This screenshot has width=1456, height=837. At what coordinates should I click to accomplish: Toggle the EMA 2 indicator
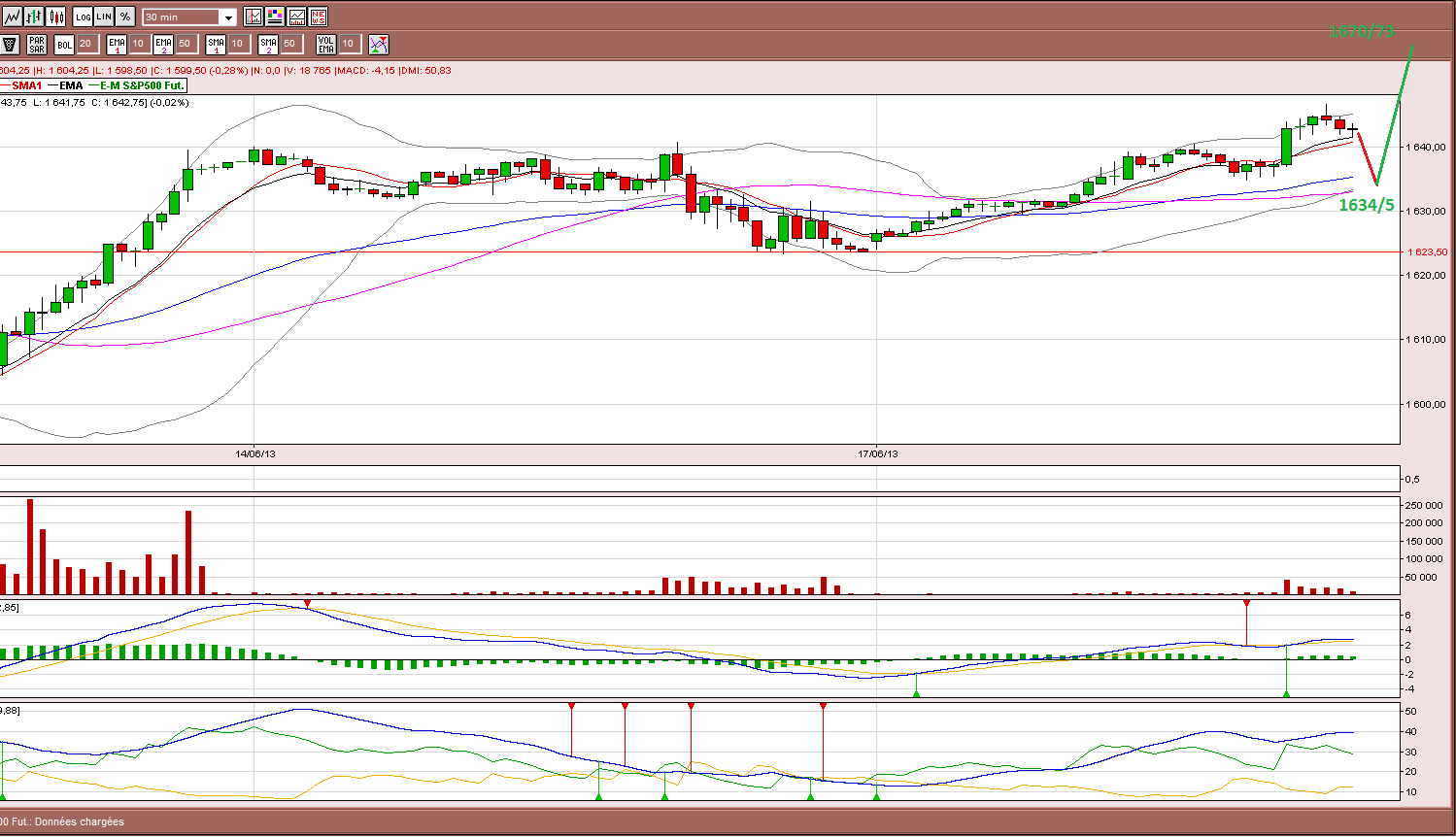pos(163,44)
